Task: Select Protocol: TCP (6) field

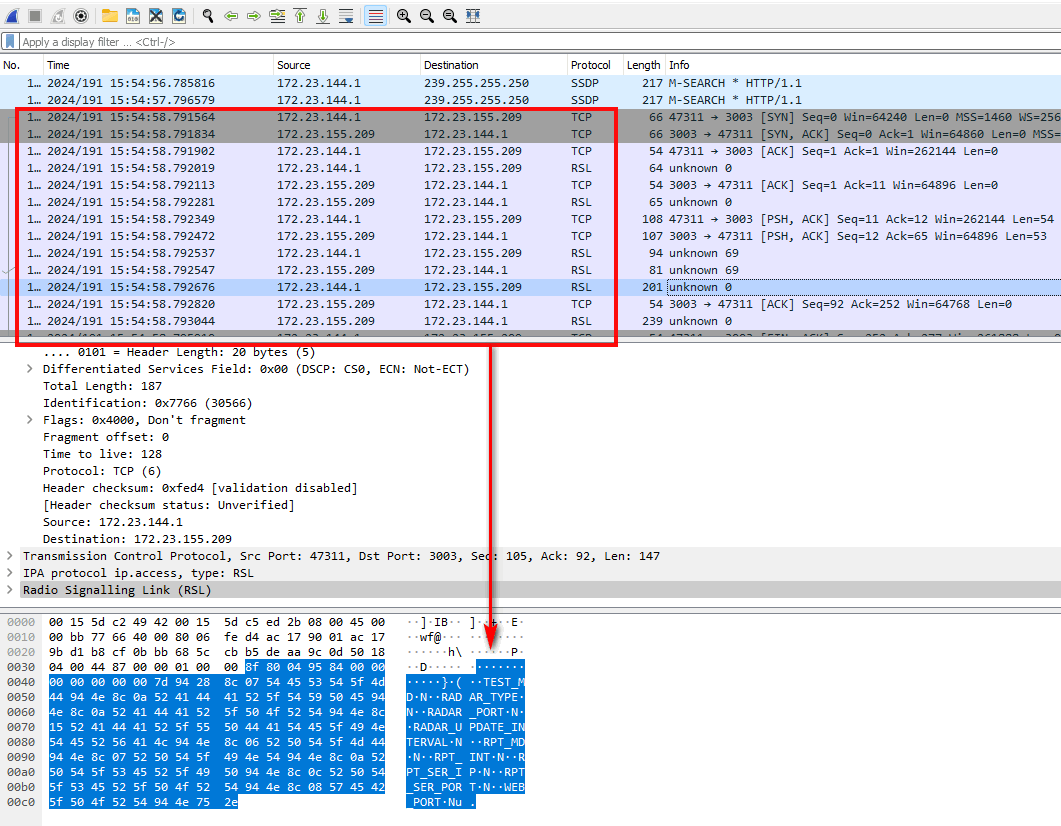Action: 102,471
